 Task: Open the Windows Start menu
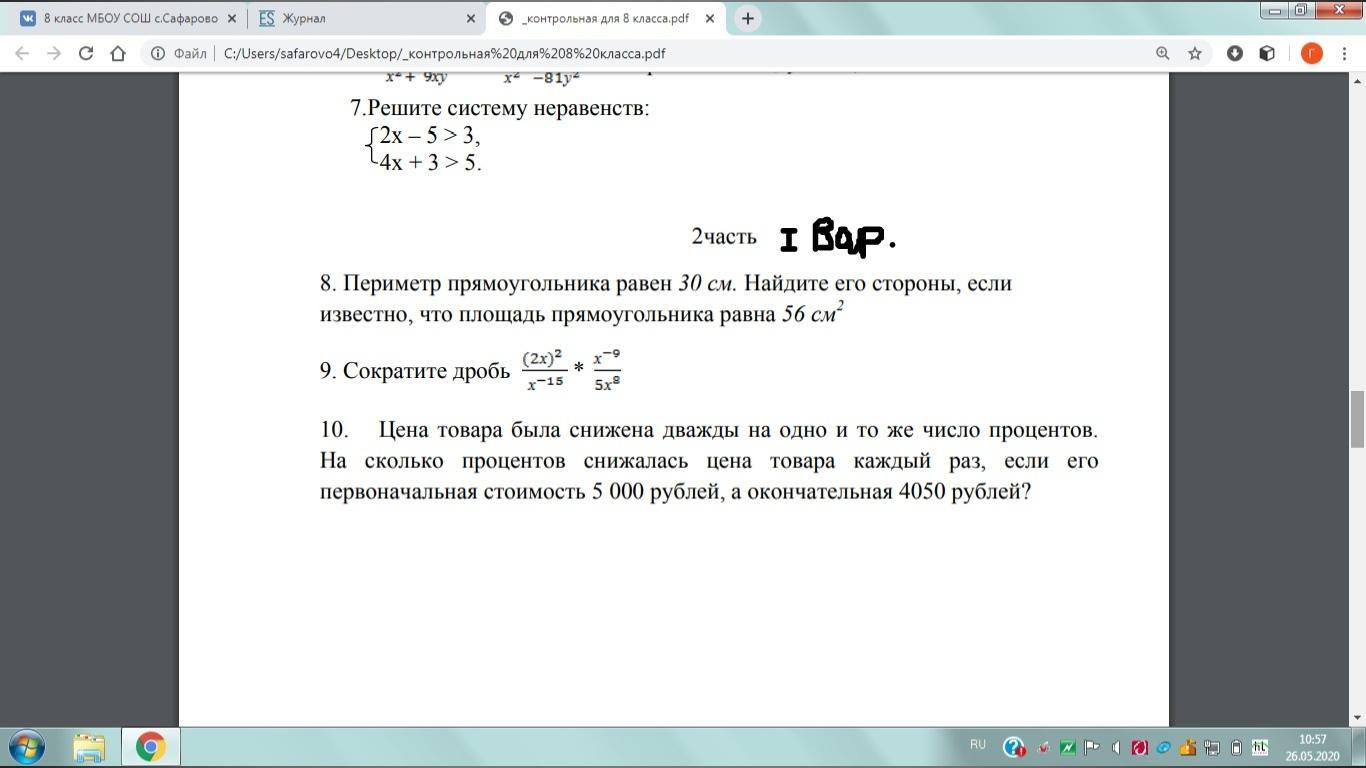pyautogui.click(x=26, y=747)
